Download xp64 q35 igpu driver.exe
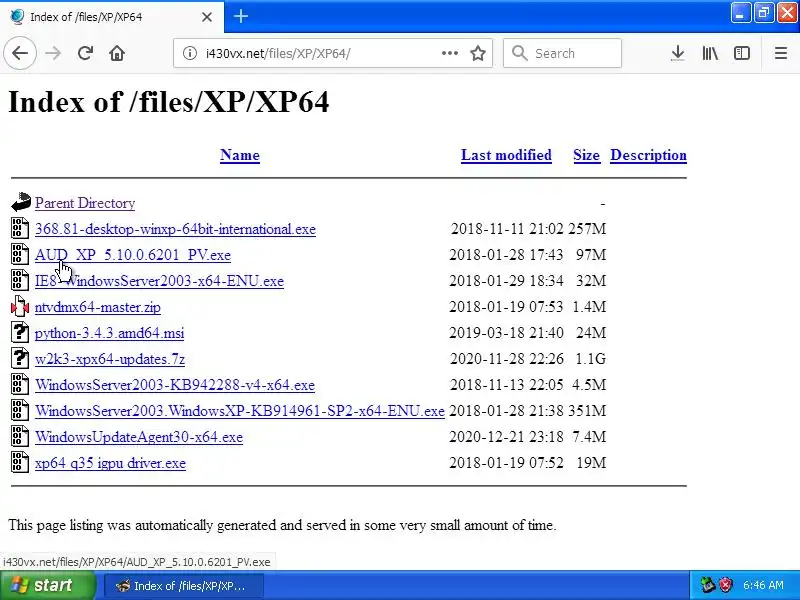 [110, 463]
